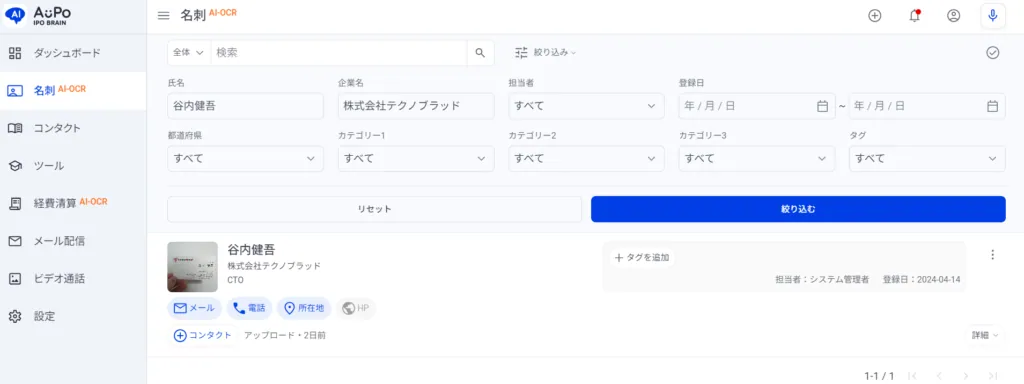Click the blue 絞り込む button

(x=798, y=209)
